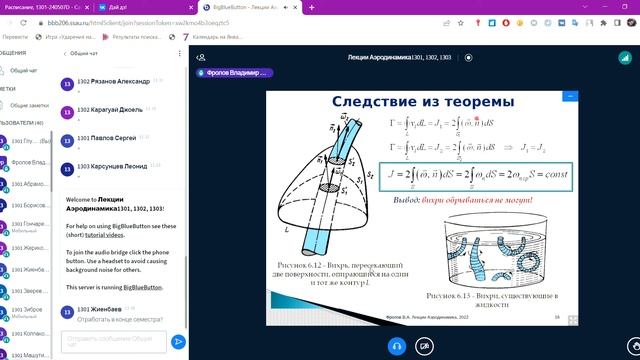Close the VK browser tab
Viewport: 640px width, 360px height.
(191, 7)
